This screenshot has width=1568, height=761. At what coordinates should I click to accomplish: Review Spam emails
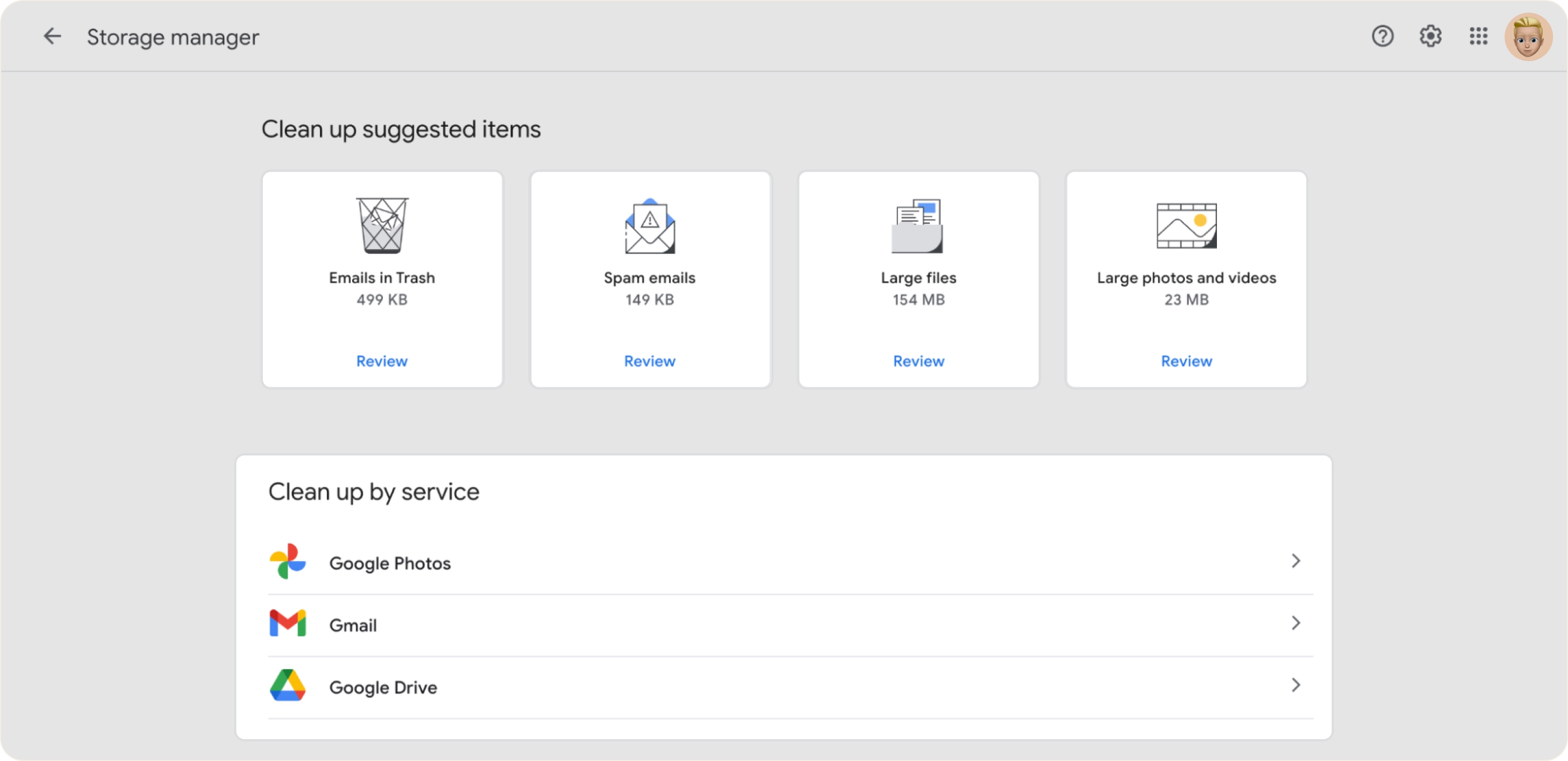[650, 360]
